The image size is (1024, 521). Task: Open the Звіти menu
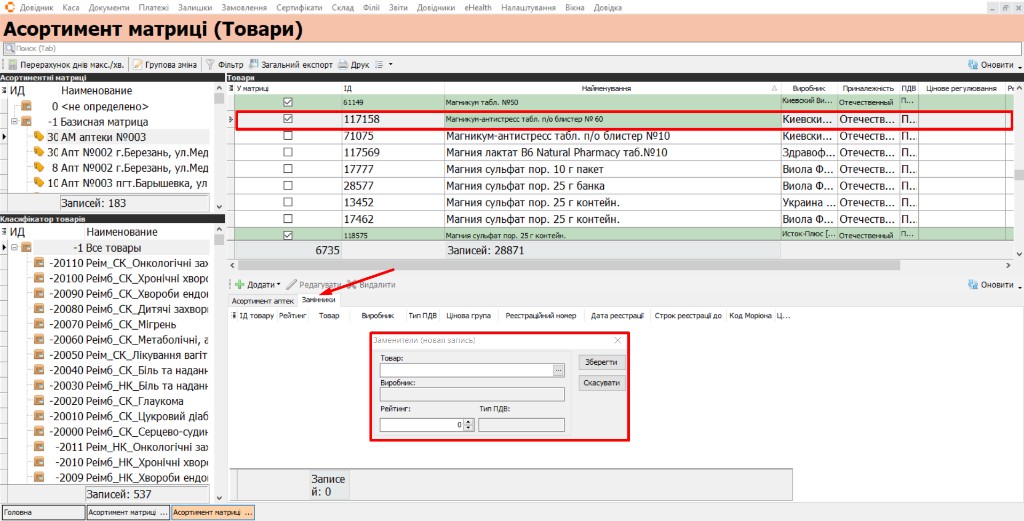397,8
